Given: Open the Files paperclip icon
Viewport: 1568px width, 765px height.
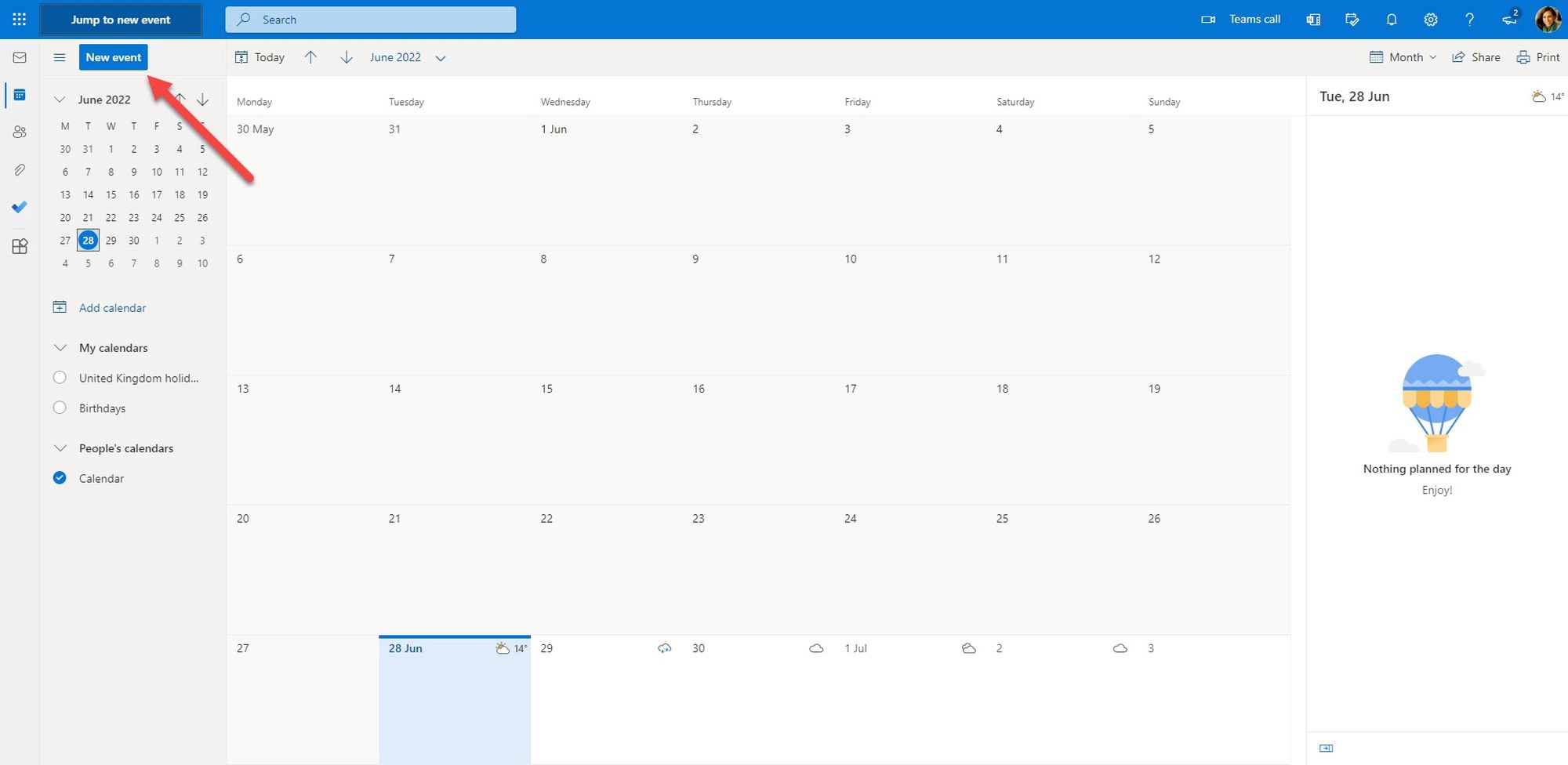Looking at the screenshot, I should 20,170.
